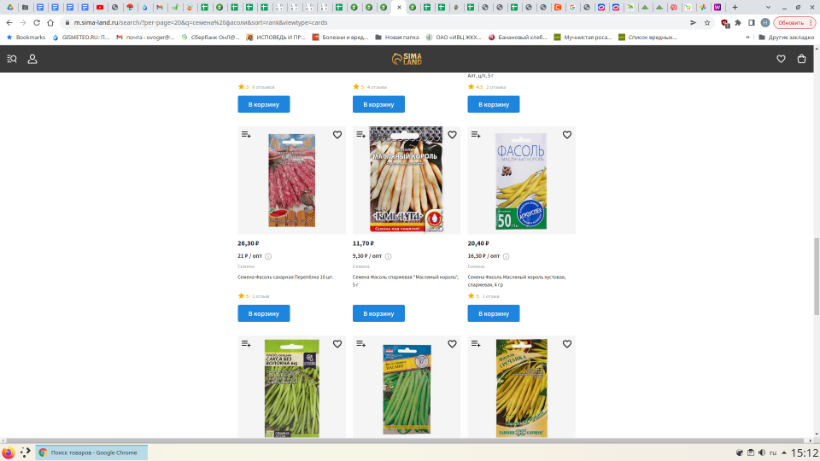
Task: Click wholesale price info icon for 9,30 ₽
Action: click(383, 256)
